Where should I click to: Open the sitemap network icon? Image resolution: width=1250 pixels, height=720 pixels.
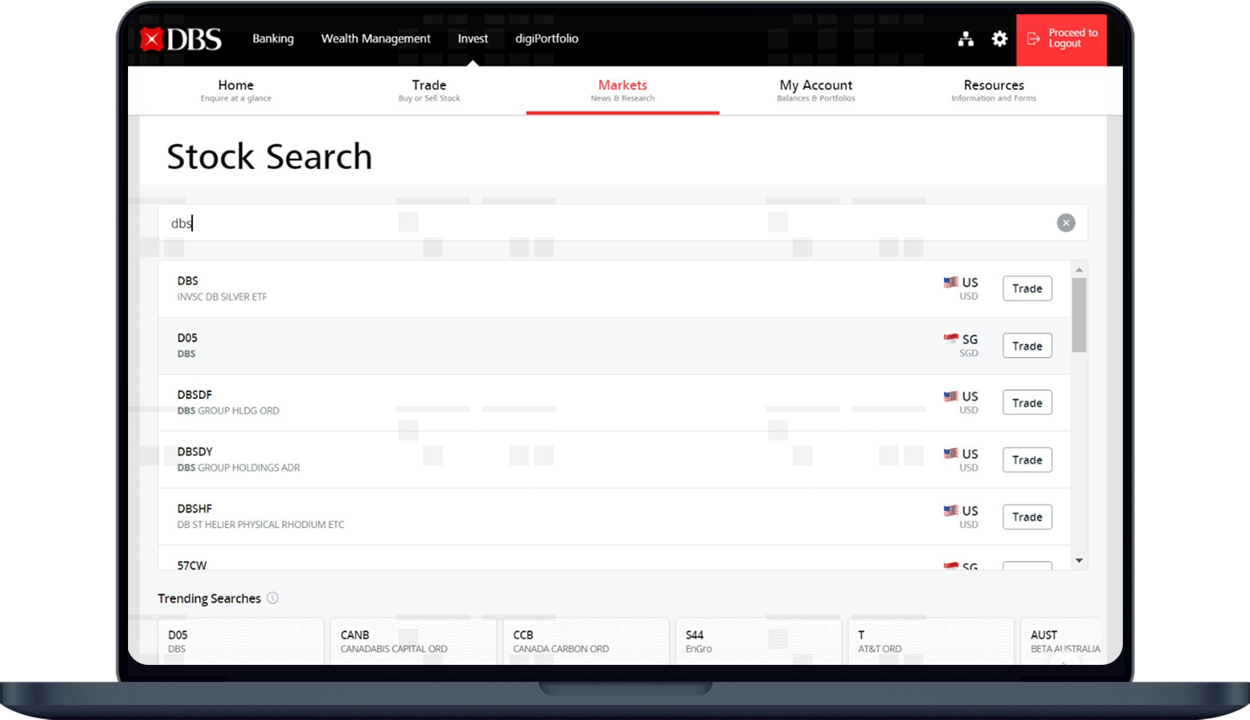tap(965, 39)
